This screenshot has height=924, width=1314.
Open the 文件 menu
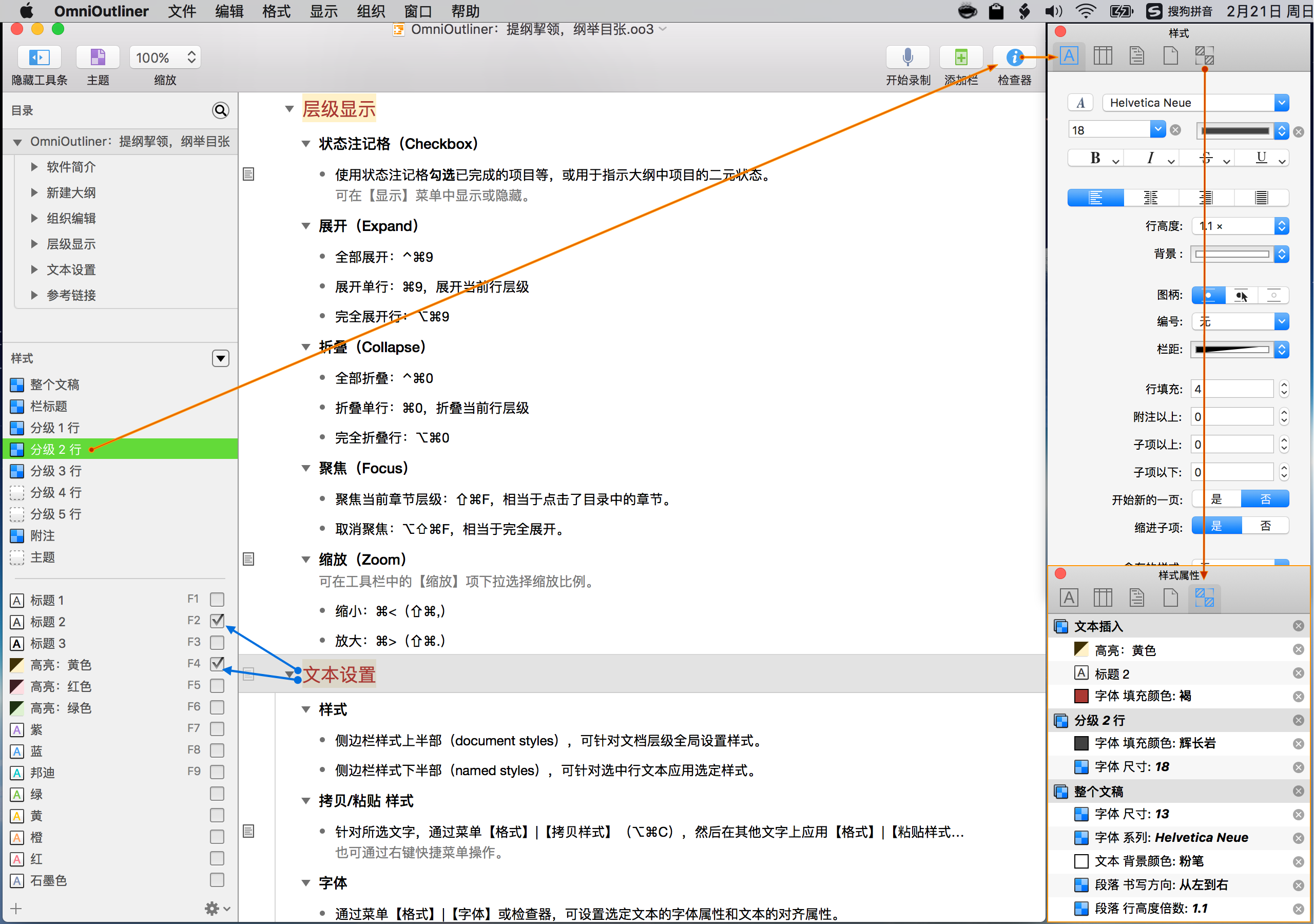[x=181, y=11]
